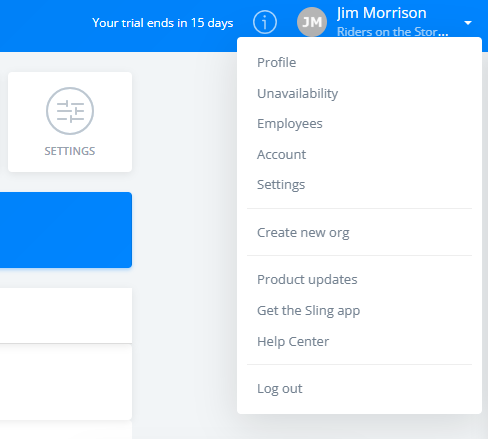Click the info circle icon

[x=265, y=22]
